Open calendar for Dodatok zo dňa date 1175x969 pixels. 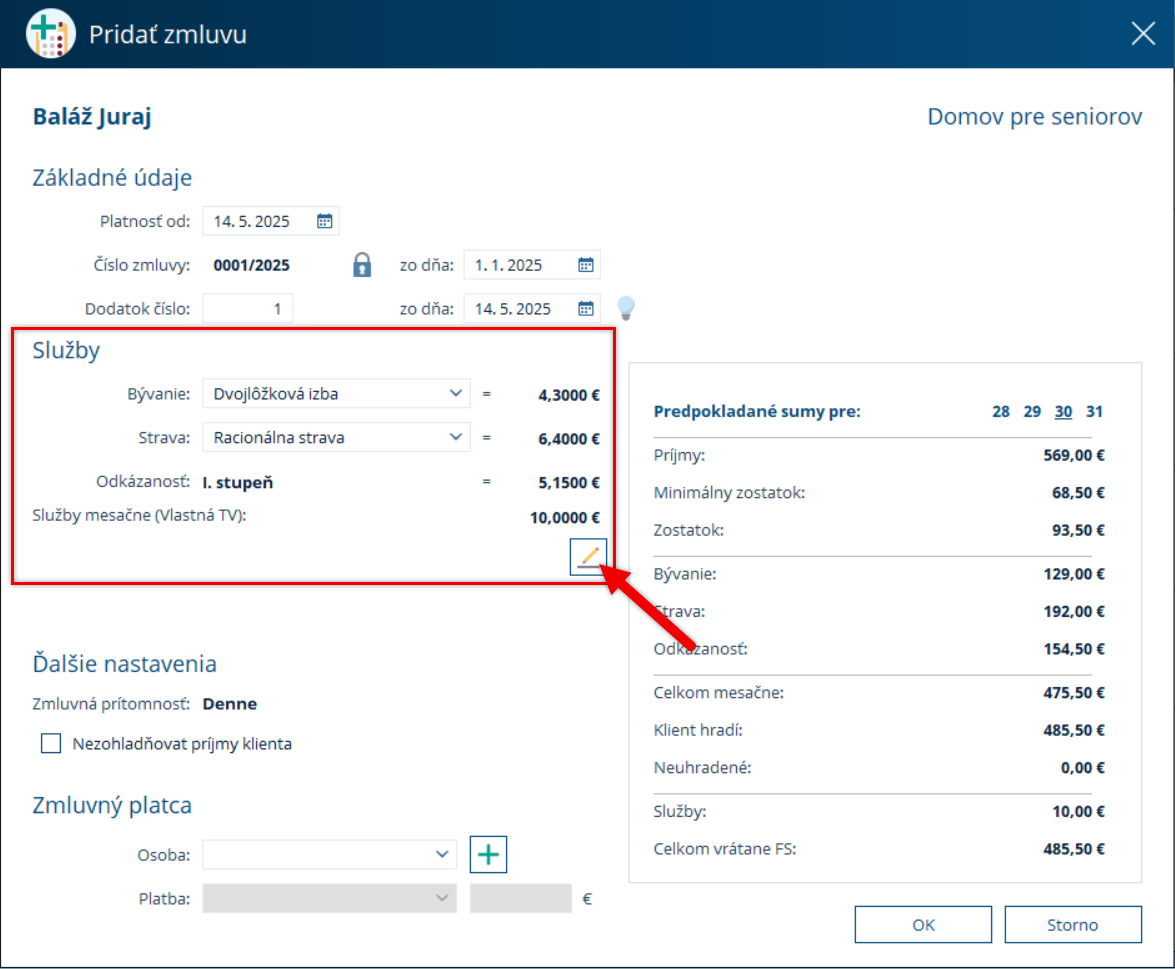click(x=586, y=309)
